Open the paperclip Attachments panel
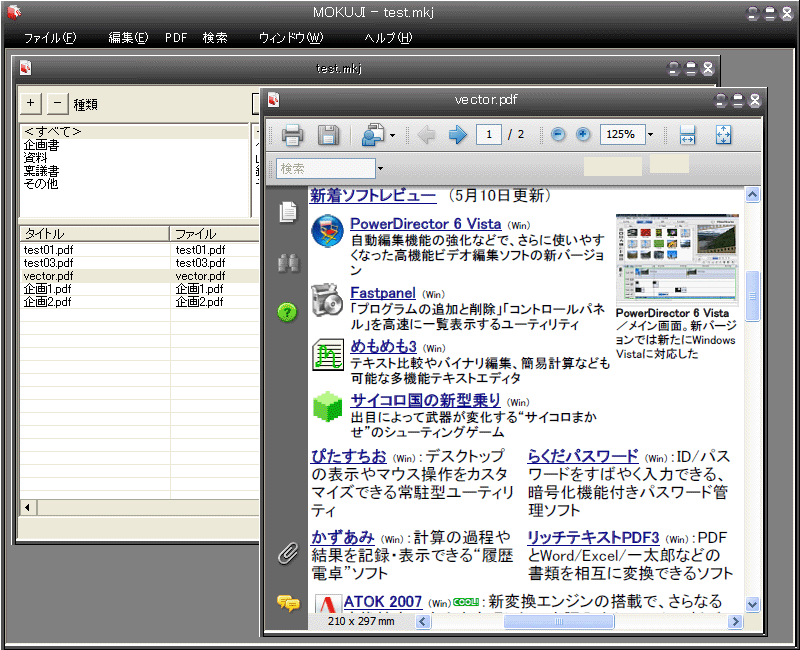 tap(288, 554)
